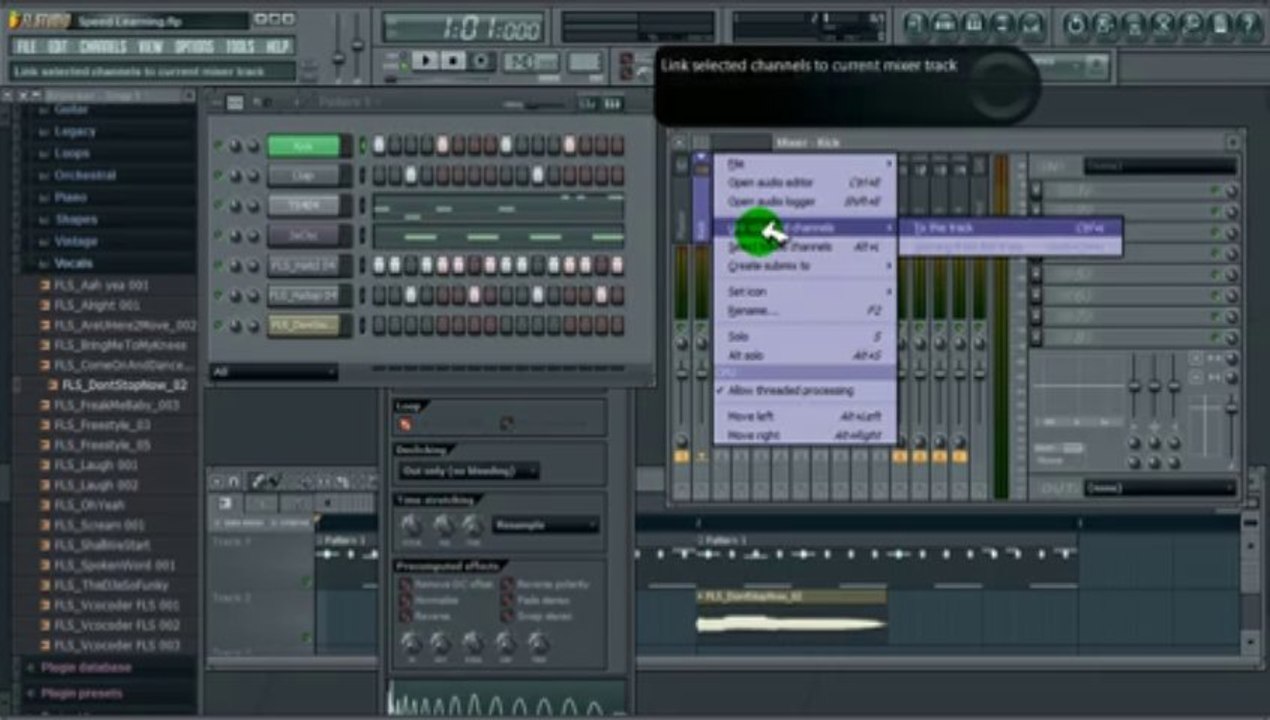Disable the first Mixer effect slot LED
This screenshot has width=1270, height=720.
pos(1215,190)
